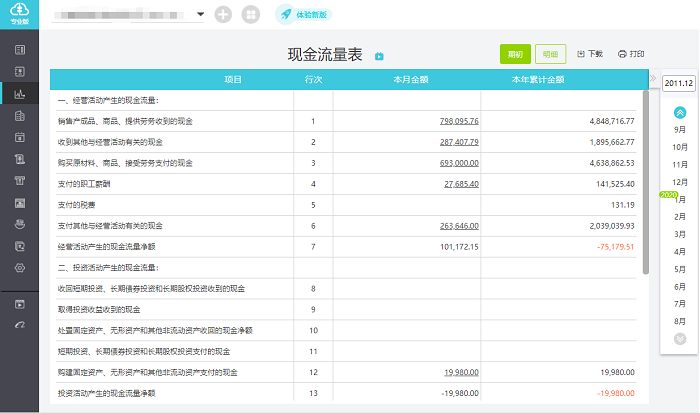Click the gray grid circle icon

coord(250,15)
